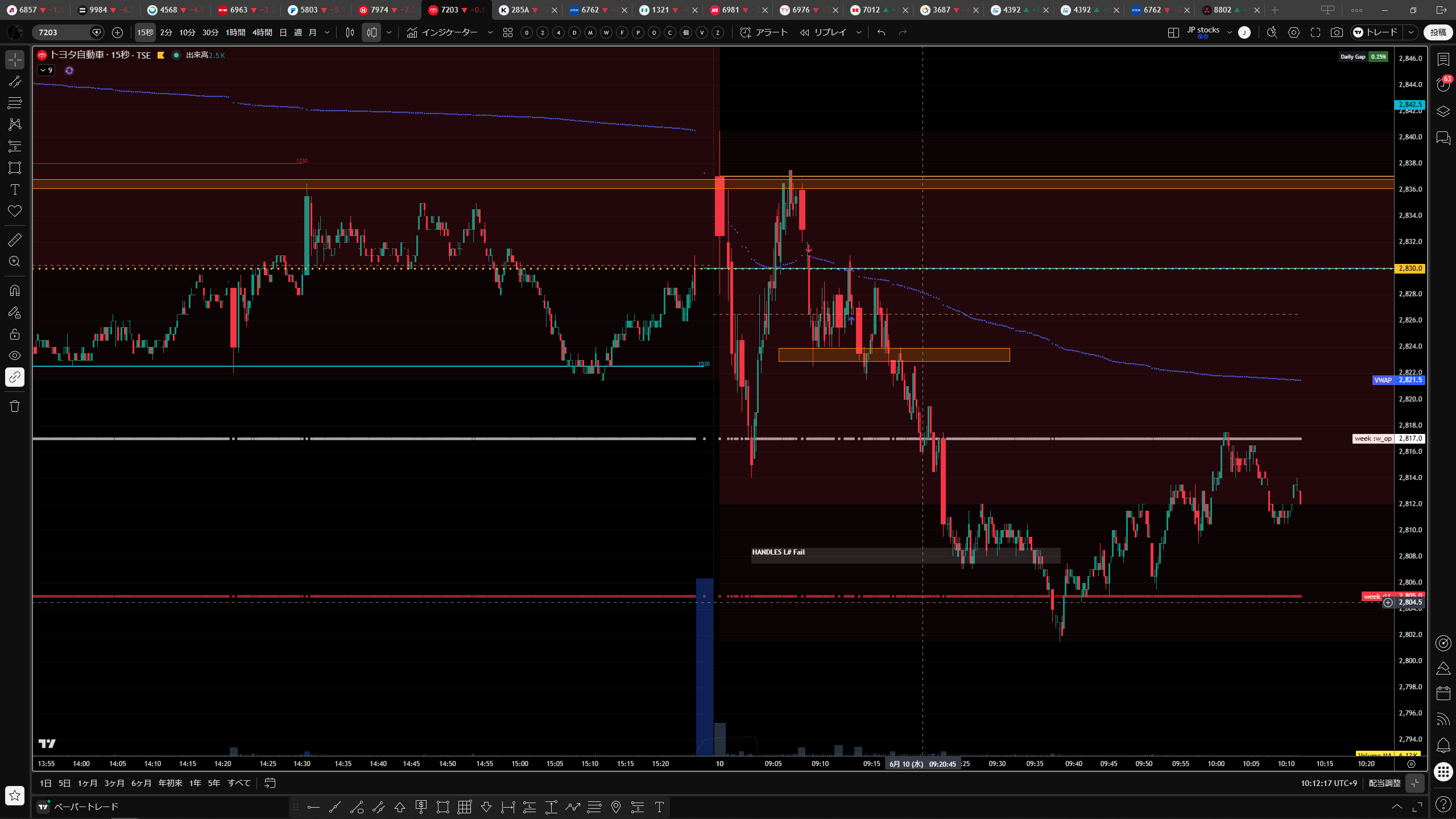The width and height of the screenshot is (1456, 819).
Task: Click the fullscreen mode icon
Action: click(x=1316, y=32)
